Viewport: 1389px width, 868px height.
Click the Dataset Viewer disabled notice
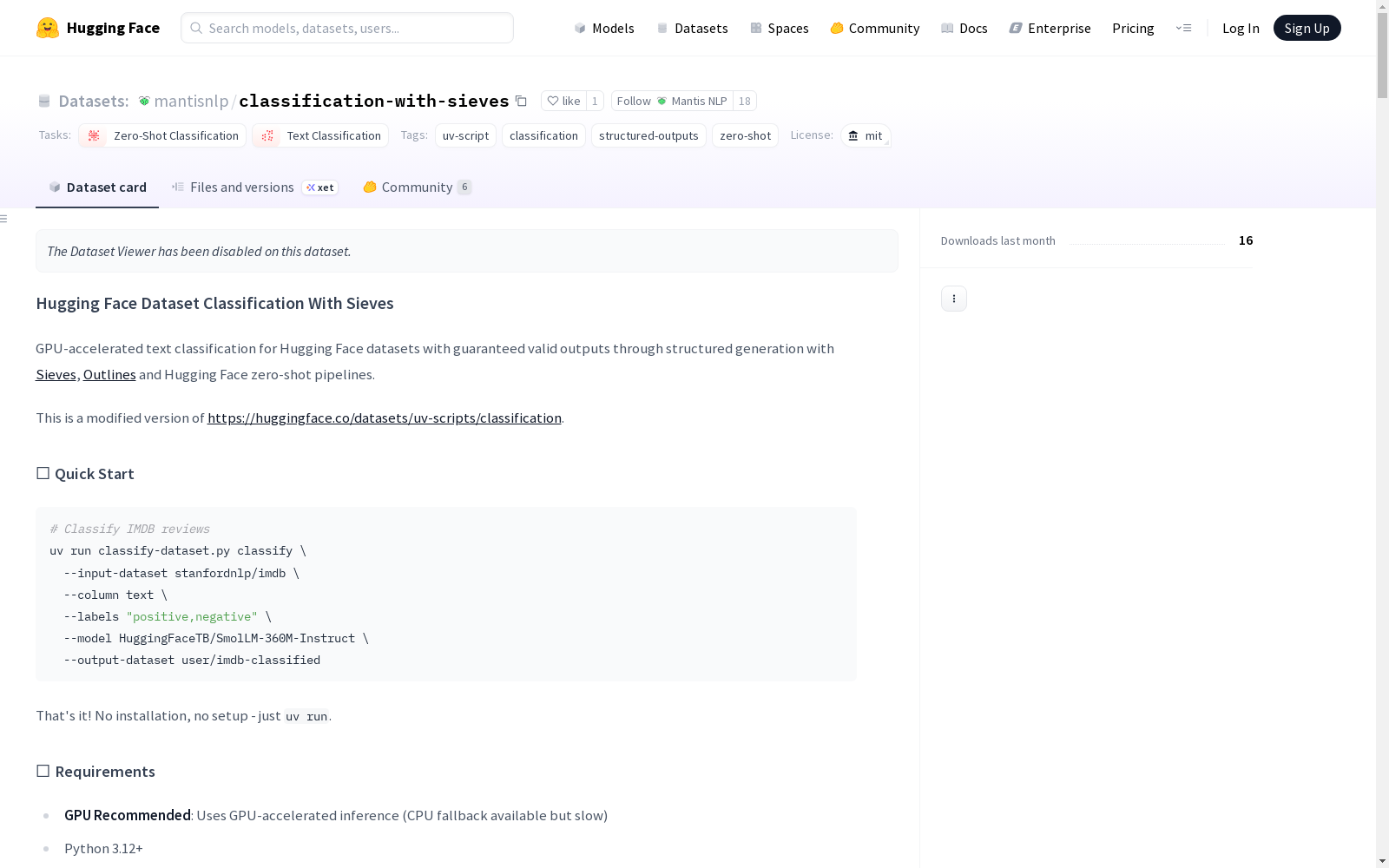(467, 251)
